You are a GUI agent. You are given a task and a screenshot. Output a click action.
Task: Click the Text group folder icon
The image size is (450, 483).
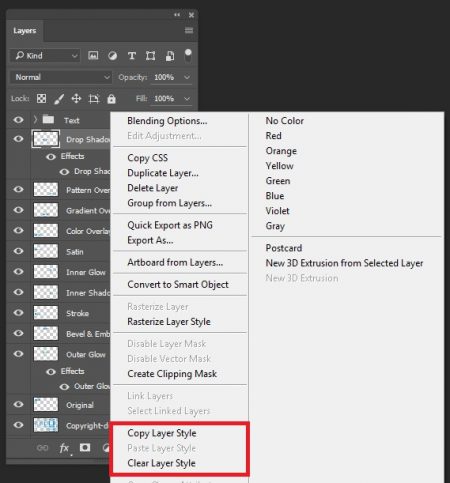(x=48, y=119)
